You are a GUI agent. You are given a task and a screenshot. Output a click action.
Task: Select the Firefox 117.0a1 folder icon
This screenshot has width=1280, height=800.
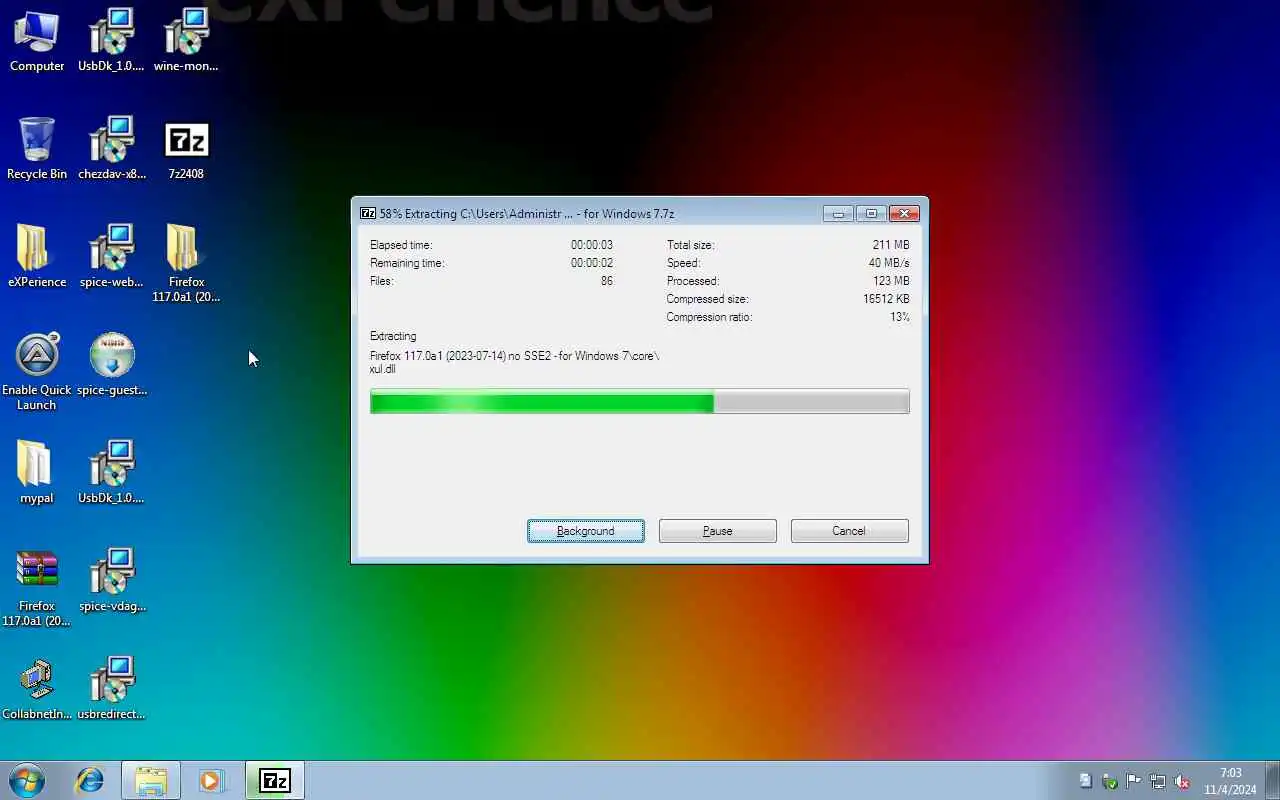pyautogui.click(x=186, y=264)
